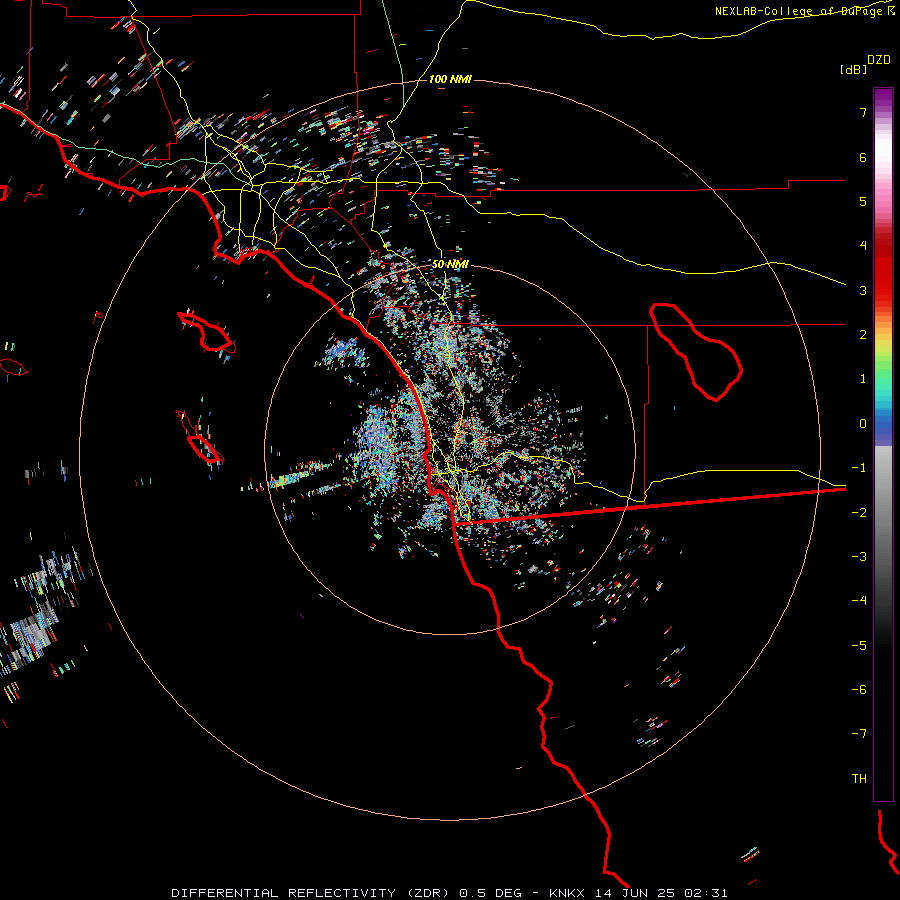Click the ZDR color scale bar
The image size is (900, 900).
pos(883,444)
